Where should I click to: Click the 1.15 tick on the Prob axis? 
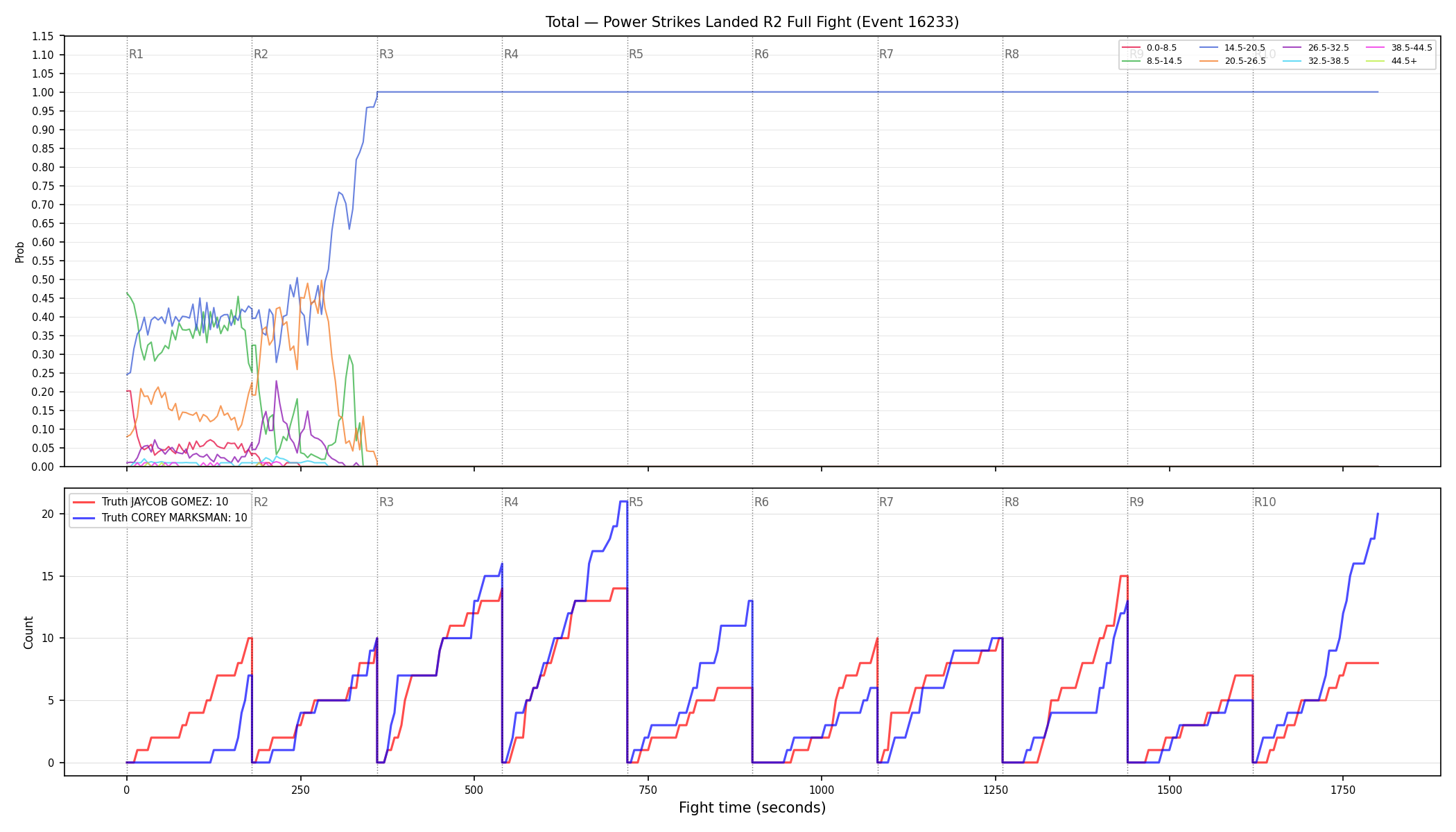[43, 36]
